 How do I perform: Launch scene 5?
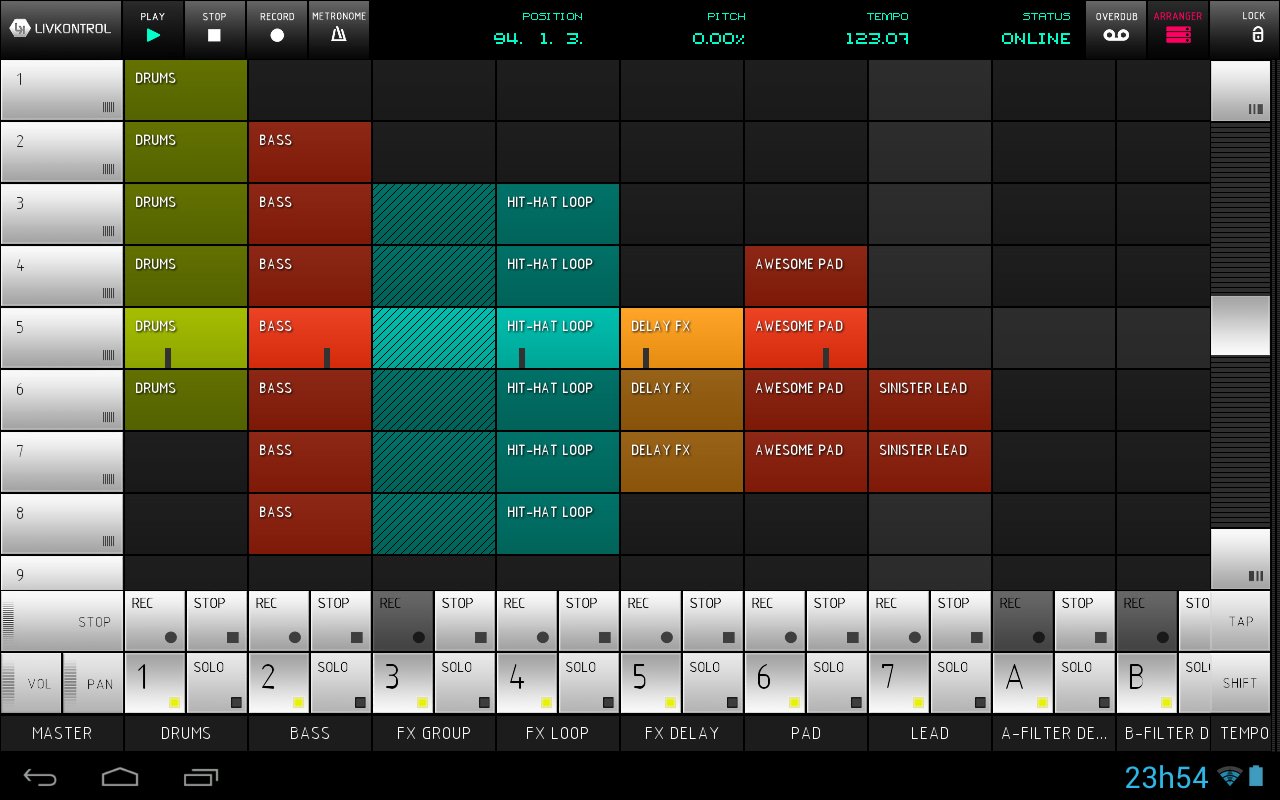pos(61,338)
